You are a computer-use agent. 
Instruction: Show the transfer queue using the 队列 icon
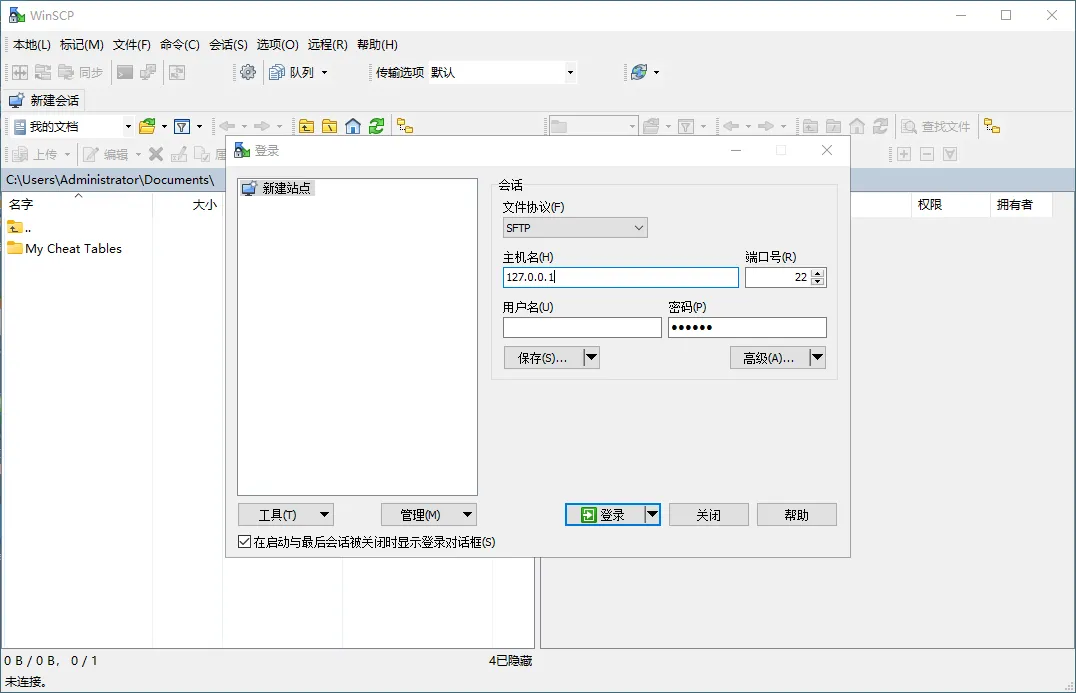(x=276, y=72)
